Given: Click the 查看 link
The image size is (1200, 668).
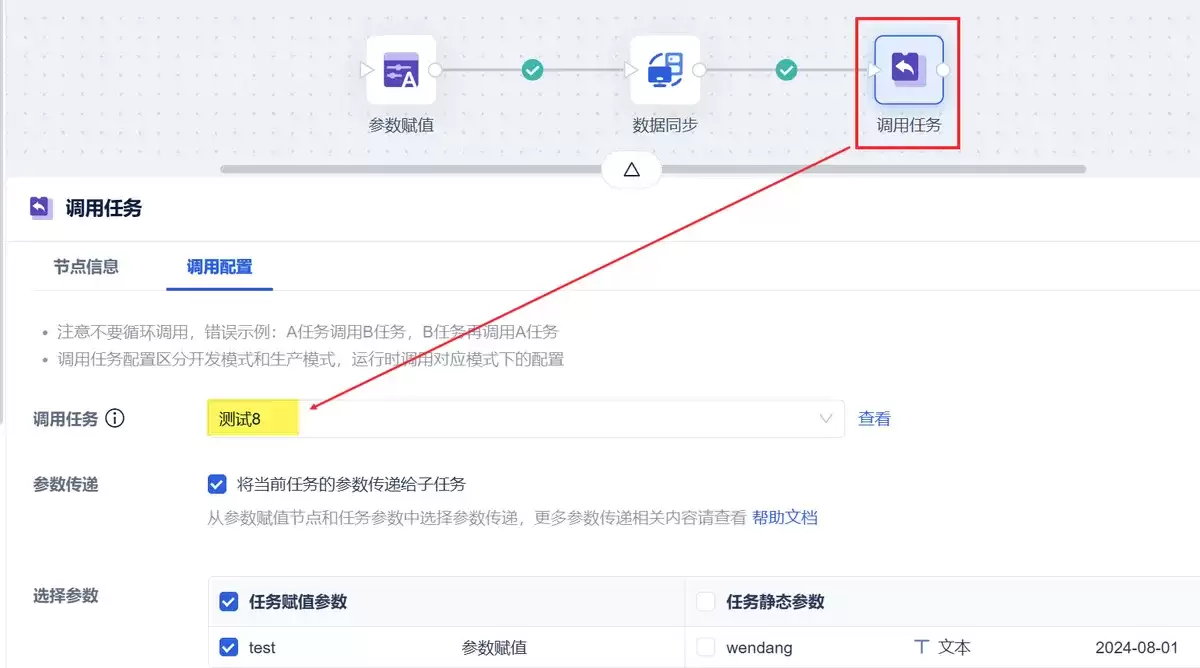Looking at the screenshot, I should point(874,419).
